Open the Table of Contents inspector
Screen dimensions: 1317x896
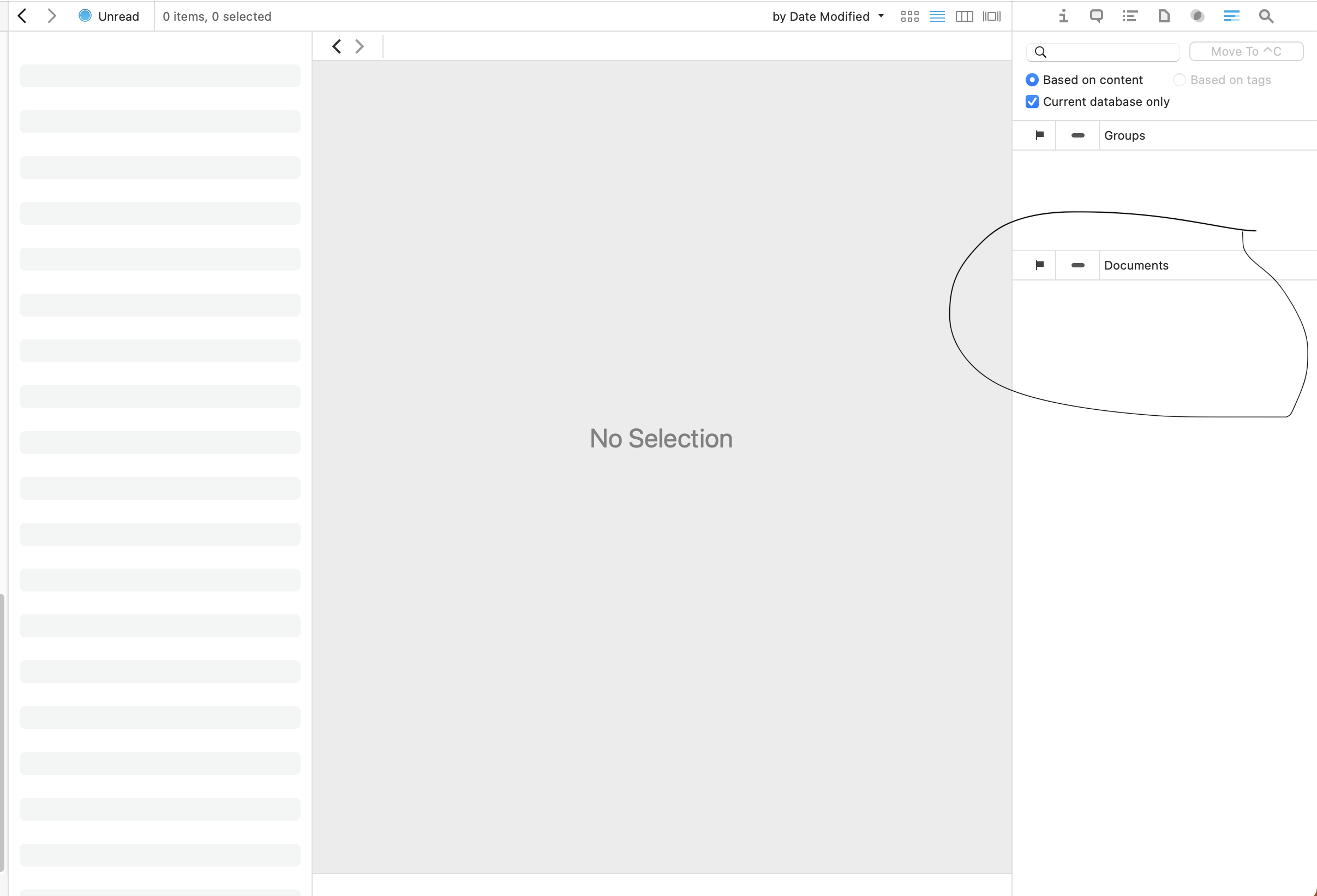coord(1129,16)
